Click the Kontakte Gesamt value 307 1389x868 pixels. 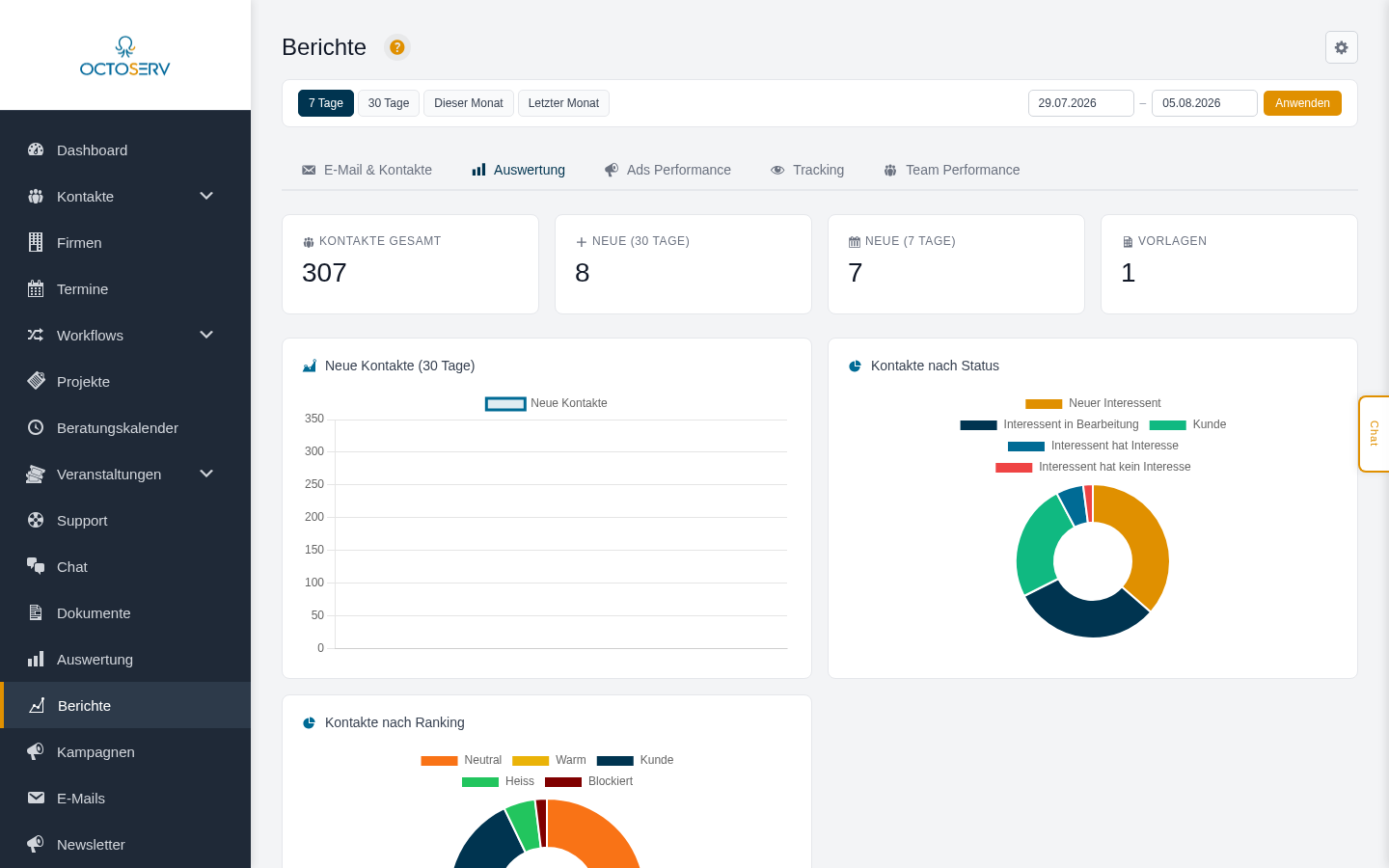pyautogui.click(x=324, y=273)
